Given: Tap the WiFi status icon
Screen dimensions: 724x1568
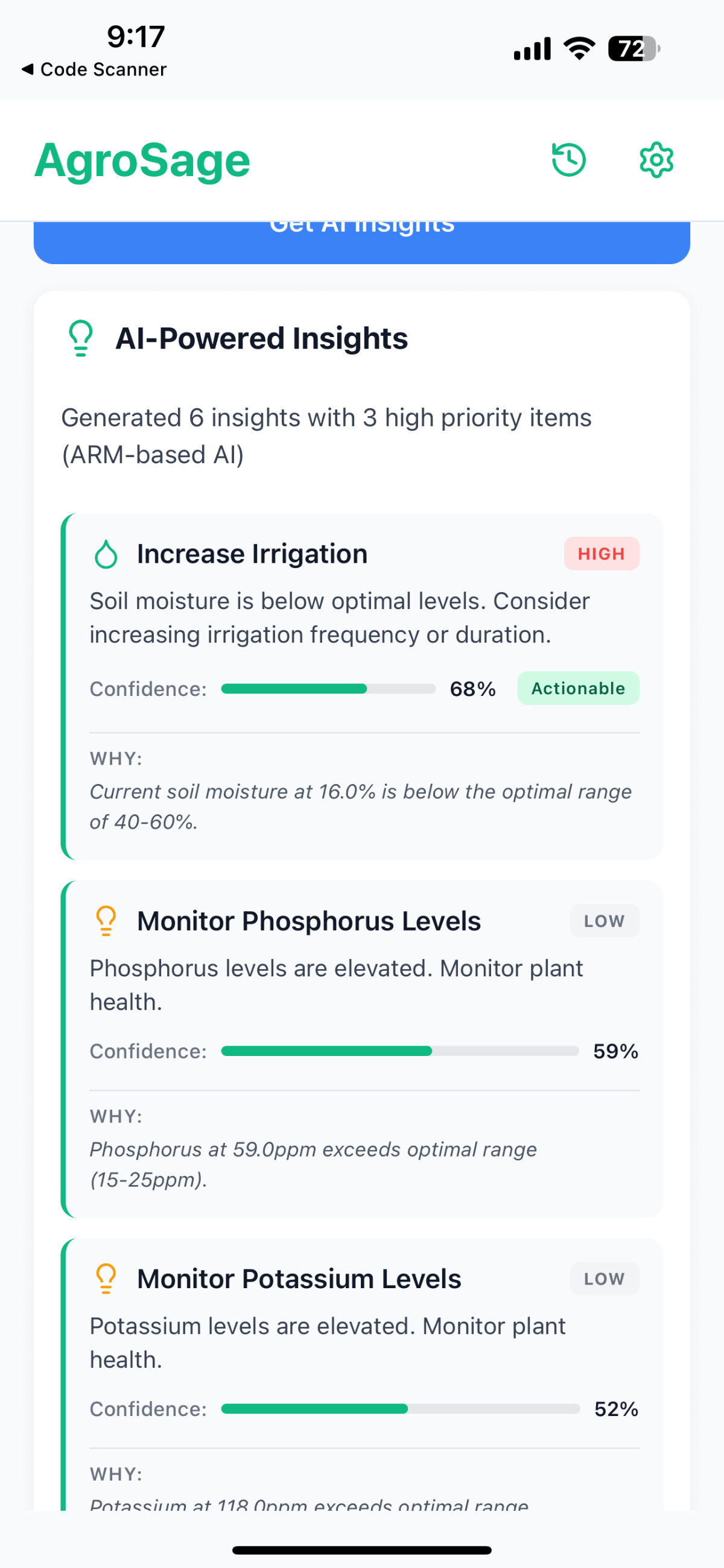Looking at the screenshot, I should pyautogui.click(x=579, y=48).
